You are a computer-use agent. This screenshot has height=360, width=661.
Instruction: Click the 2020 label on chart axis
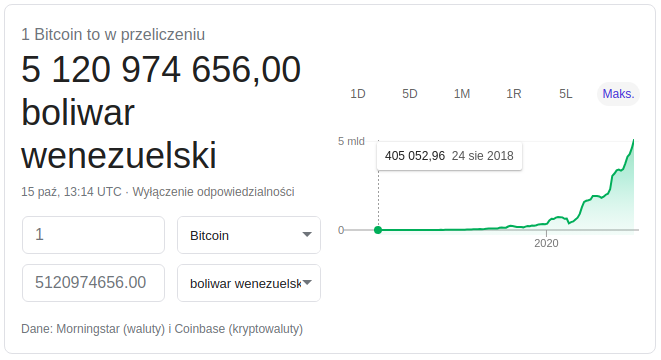click(546, 243)
